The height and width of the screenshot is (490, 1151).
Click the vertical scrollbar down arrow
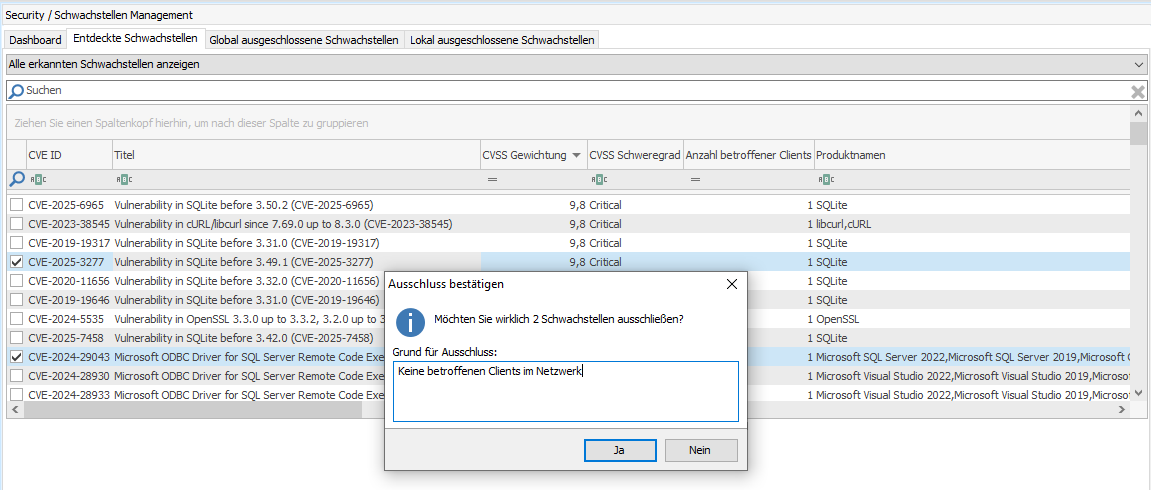1138,394
